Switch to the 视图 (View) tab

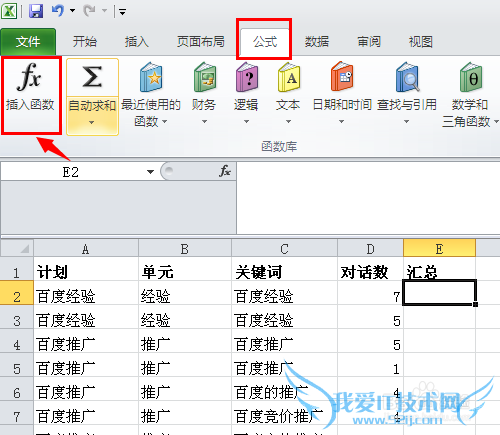click(421, 42)
